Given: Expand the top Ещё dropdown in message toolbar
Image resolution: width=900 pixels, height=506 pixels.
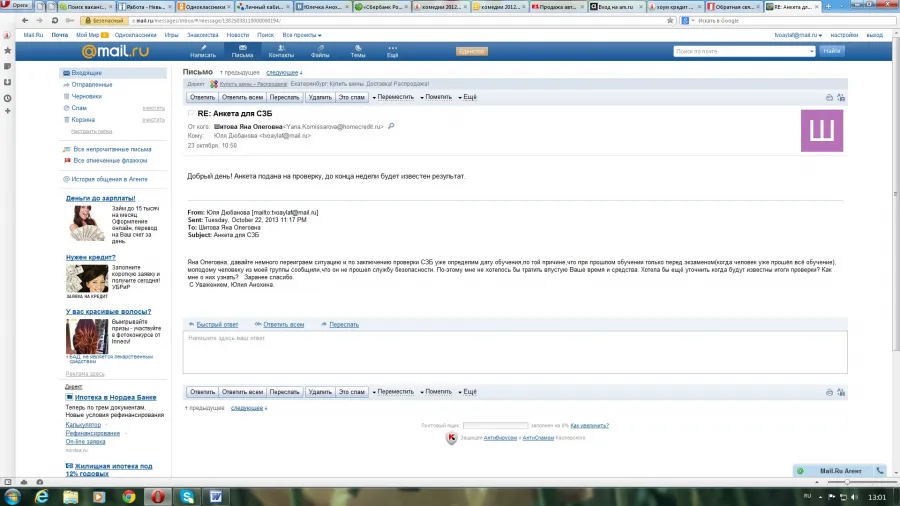Looking at the screenshot, I should [467, 97].
